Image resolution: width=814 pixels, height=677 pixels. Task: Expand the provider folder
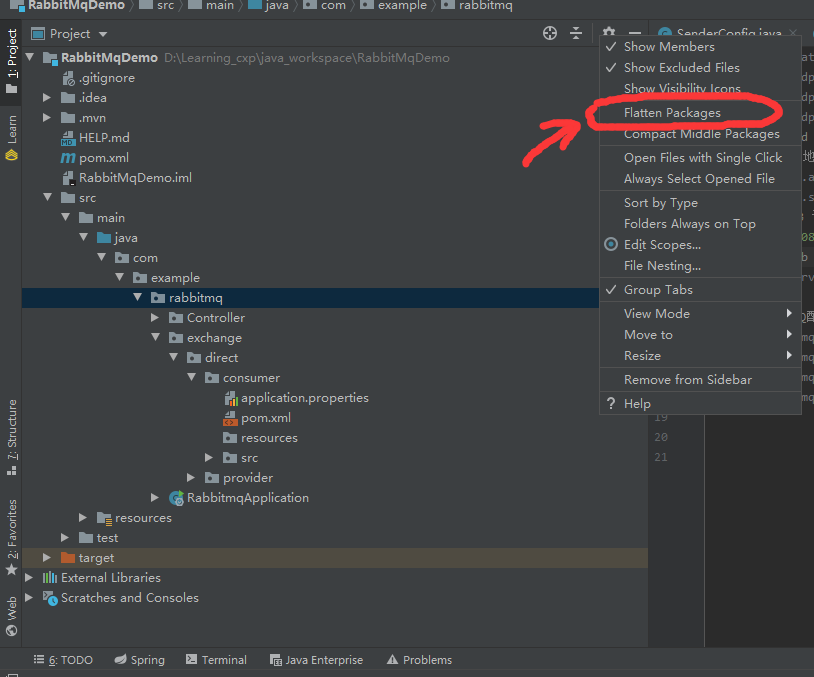coord(191,478)
